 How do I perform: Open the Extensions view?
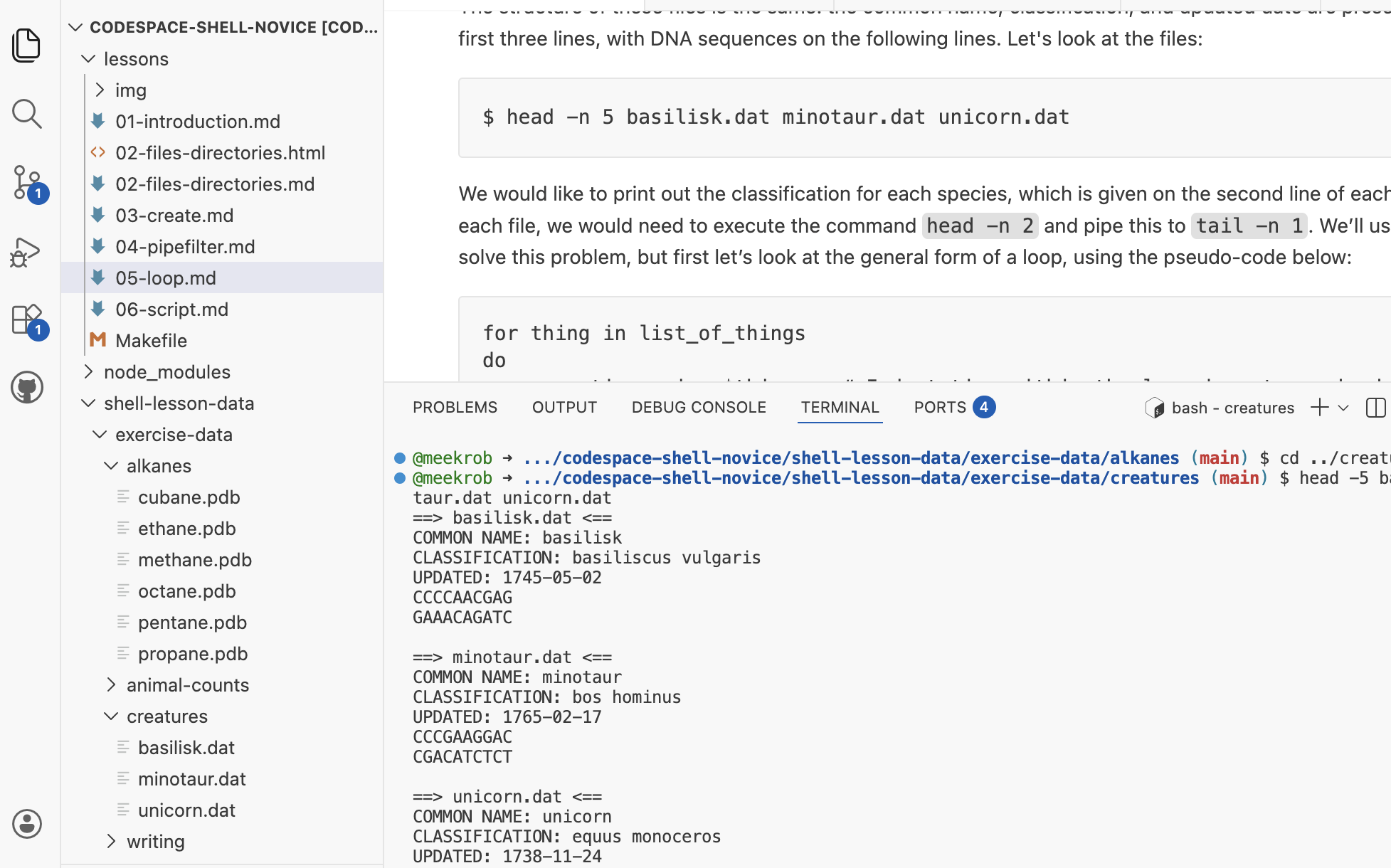(x=27, y=319)
